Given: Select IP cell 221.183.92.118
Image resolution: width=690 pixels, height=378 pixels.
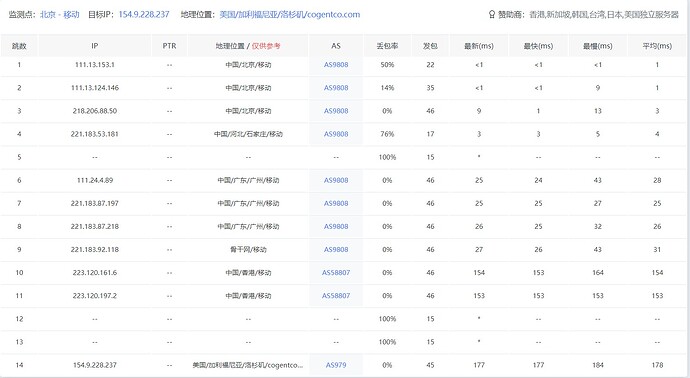Looking at the screenshot, I should [x=95, y=250].
